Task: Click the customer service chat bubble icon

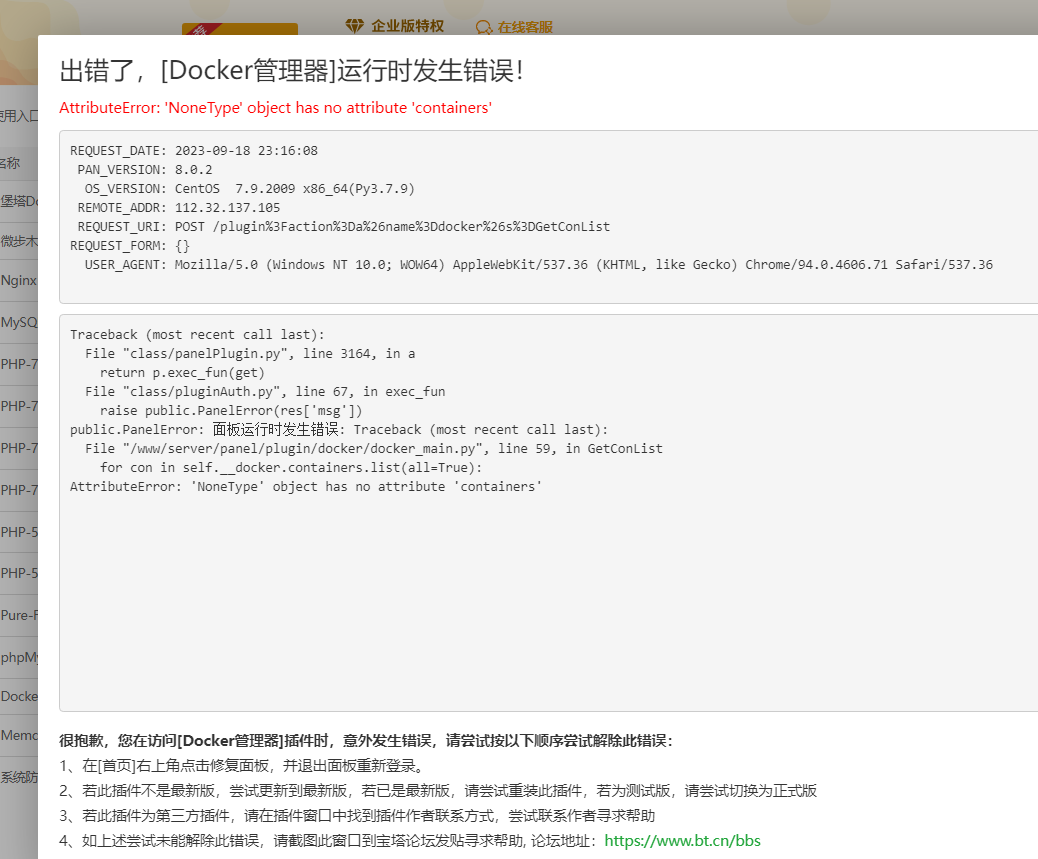Action: point(484,28)
